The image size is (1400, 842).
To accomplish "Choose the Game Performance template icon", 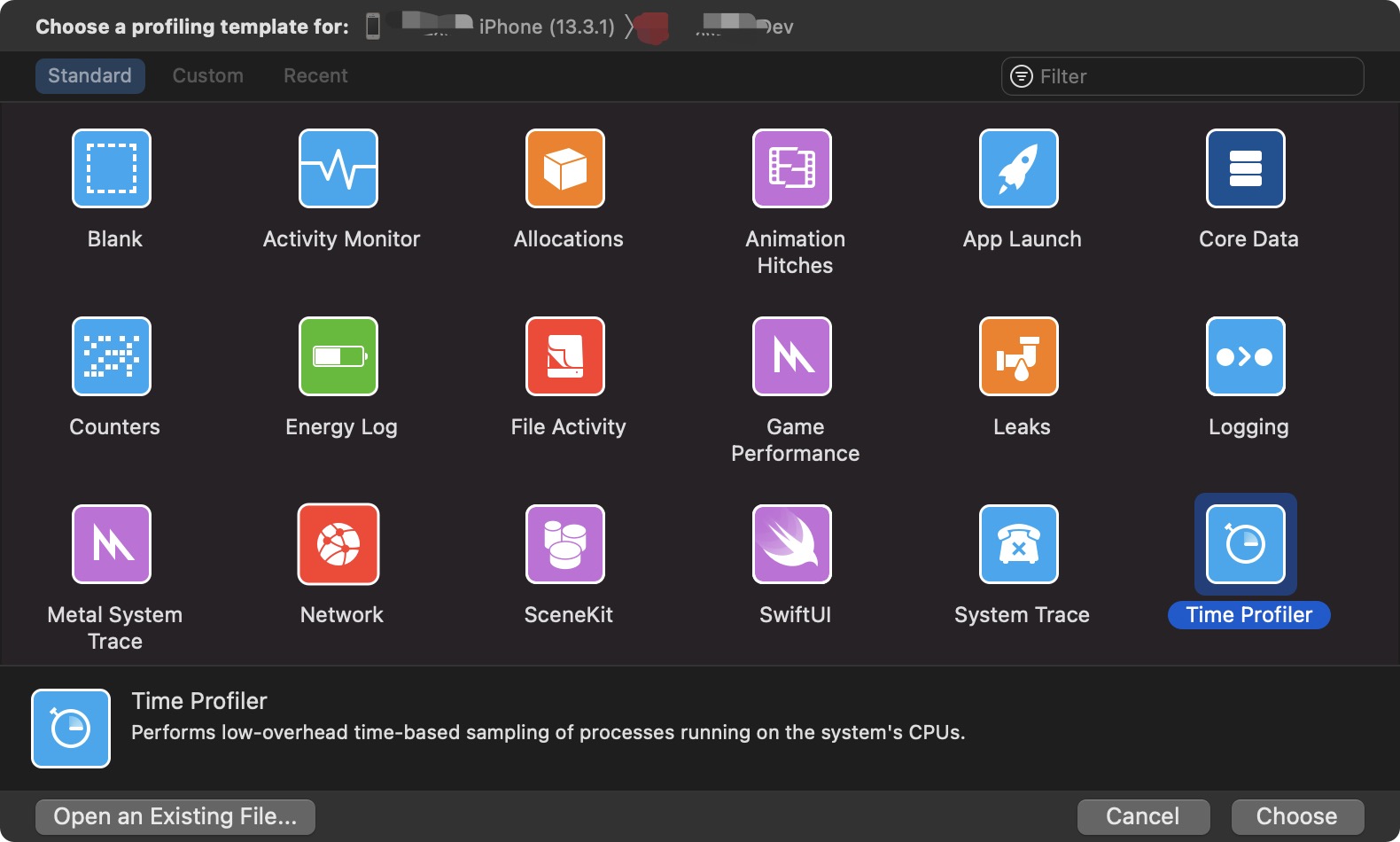I will (x=792, y=356).
